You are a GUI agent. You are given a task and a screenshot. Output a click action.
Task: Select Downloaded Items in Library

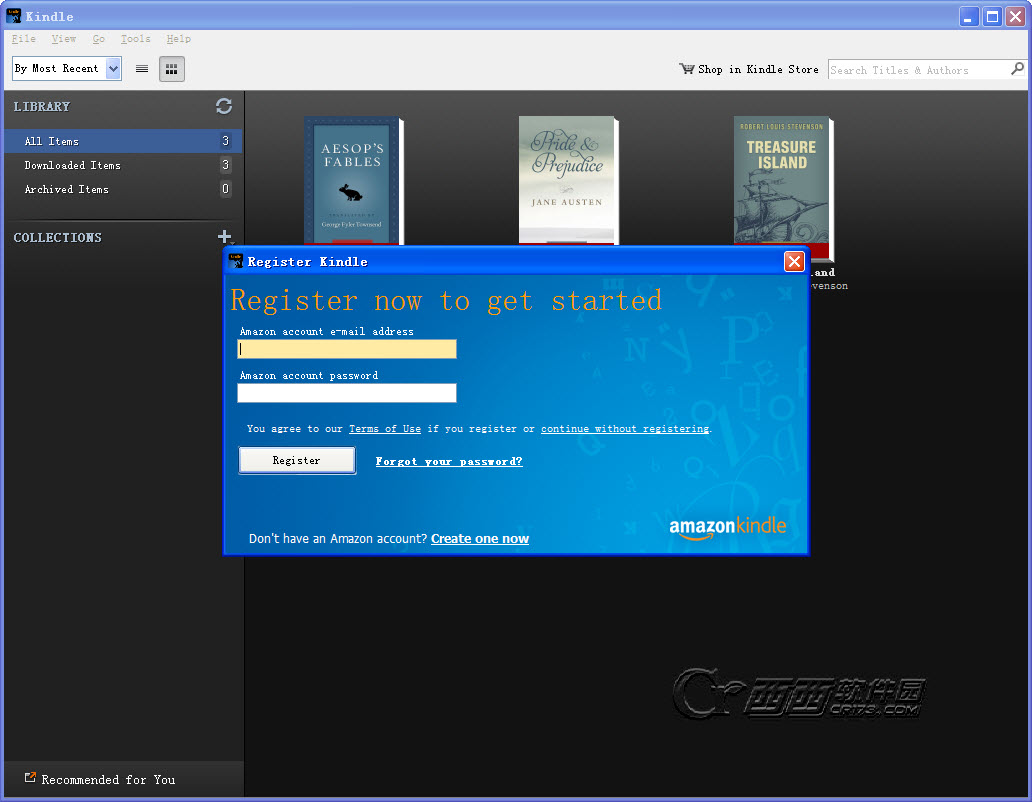point(123,165)
